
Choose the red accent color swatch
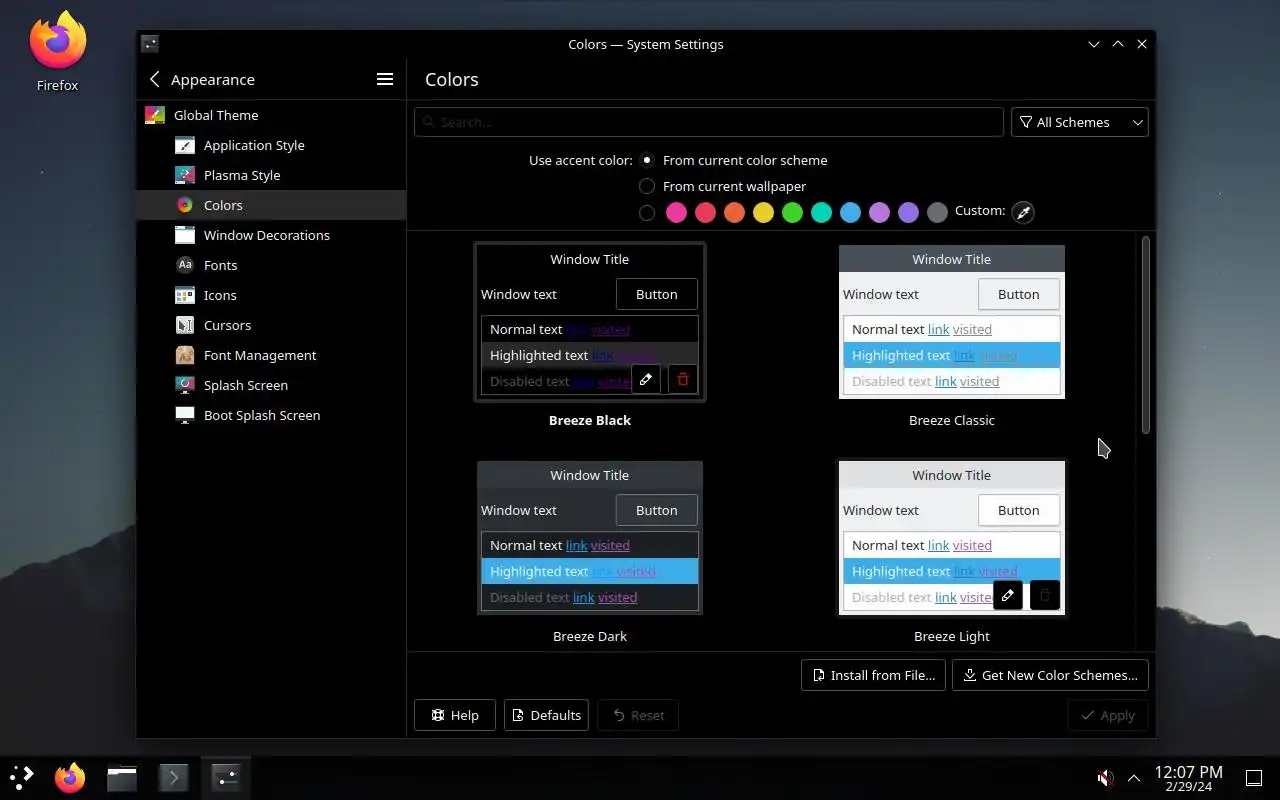tap(705, 212)
